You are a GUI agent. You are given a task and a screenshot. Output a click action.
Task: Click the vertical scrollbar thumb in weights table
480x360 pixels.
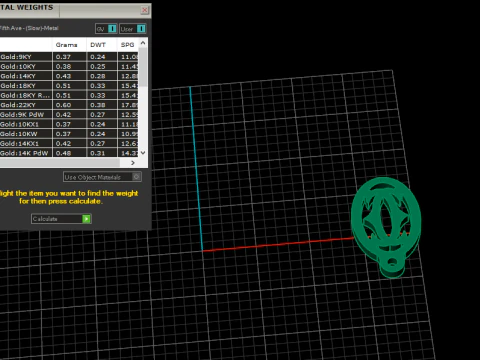143,67
